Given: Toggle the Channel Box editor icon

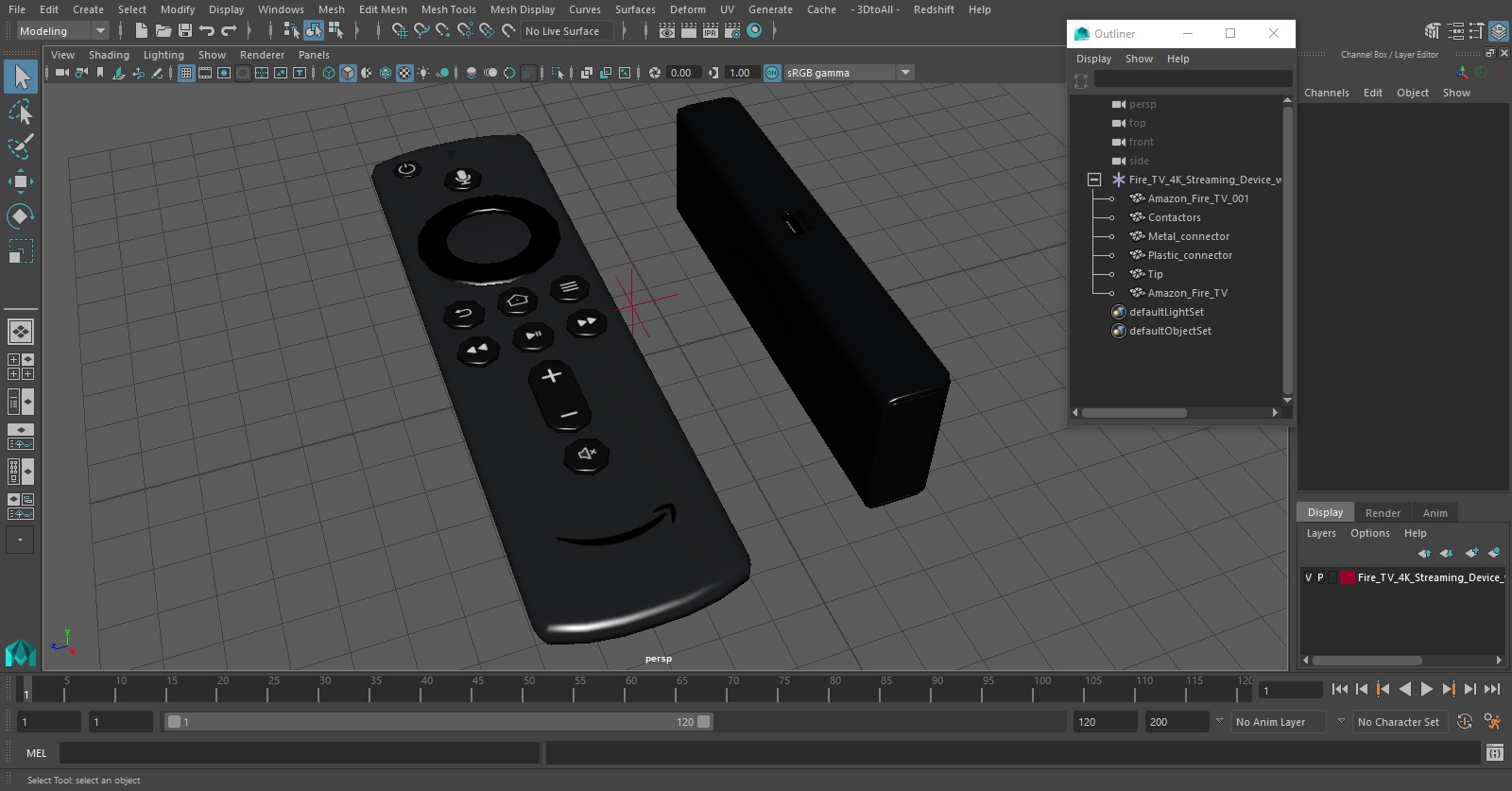Looking at the screenshot, I should [x=1499, y=31].
